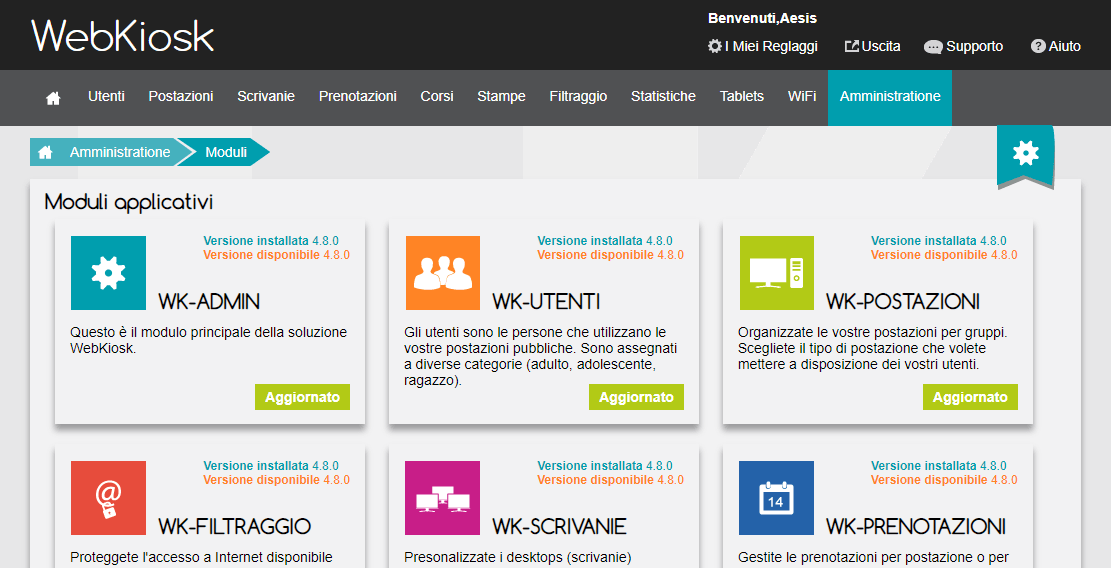Click Versione disponibile text in WK-UTENTI card
This screenshot has width=1111, height=568.
point(610,255)
